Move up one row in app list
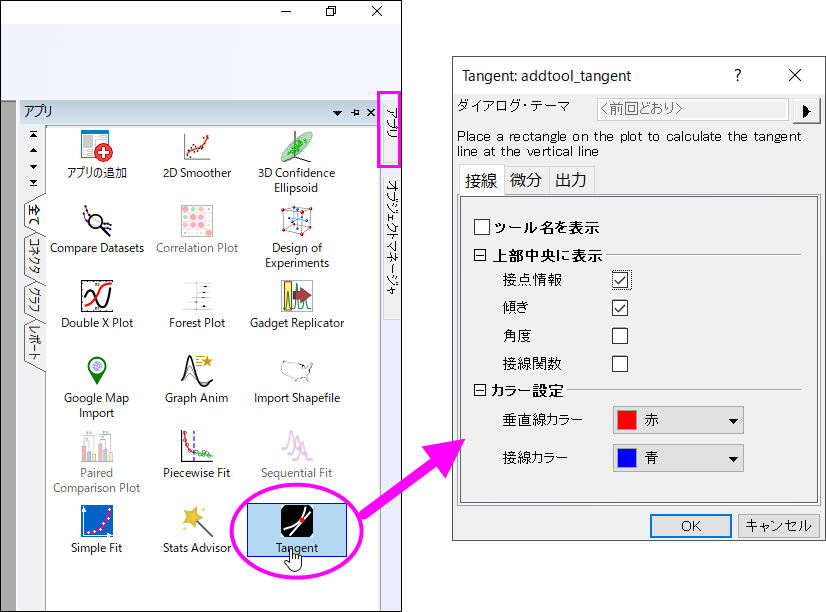826x612 pixels. [34, 151]
